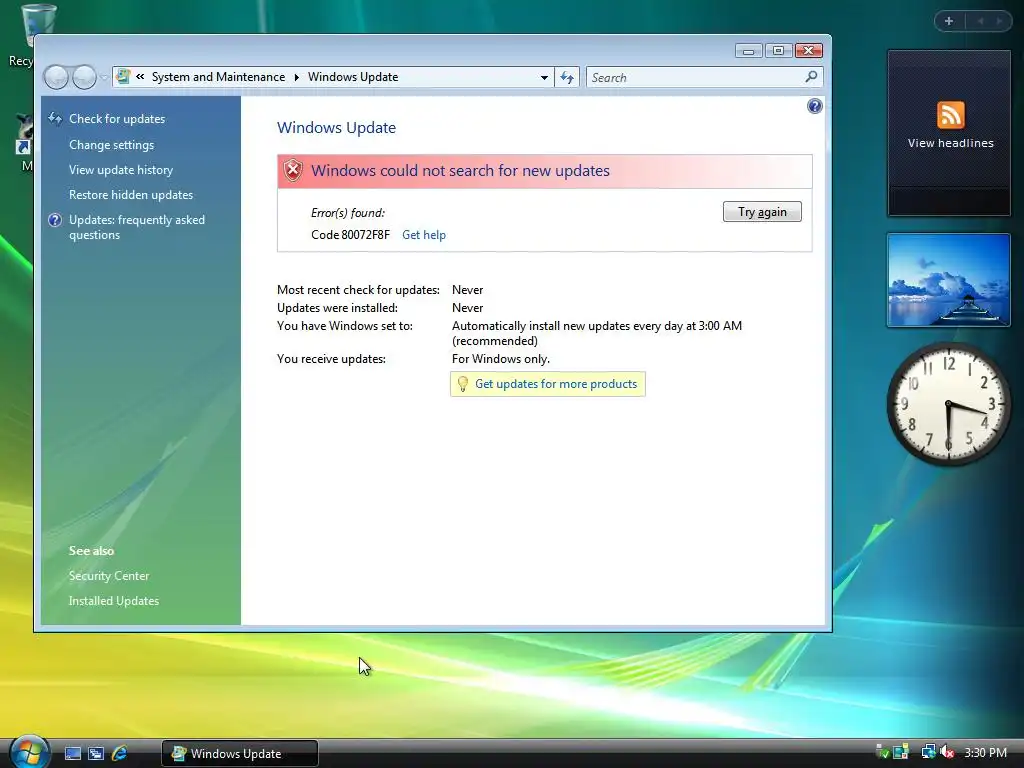Viewport: 1024px width, 768px height.
Task: Click Get updates for more products
Action: (556, 384)
